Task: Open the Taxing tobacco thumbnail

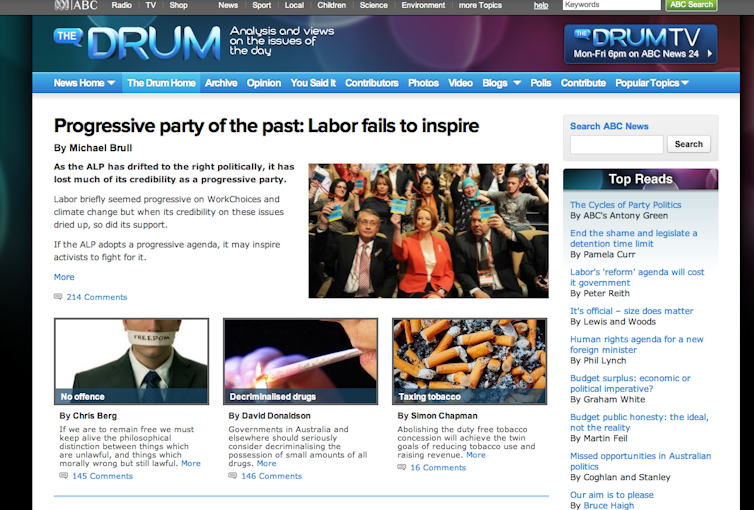Action: 469,361
